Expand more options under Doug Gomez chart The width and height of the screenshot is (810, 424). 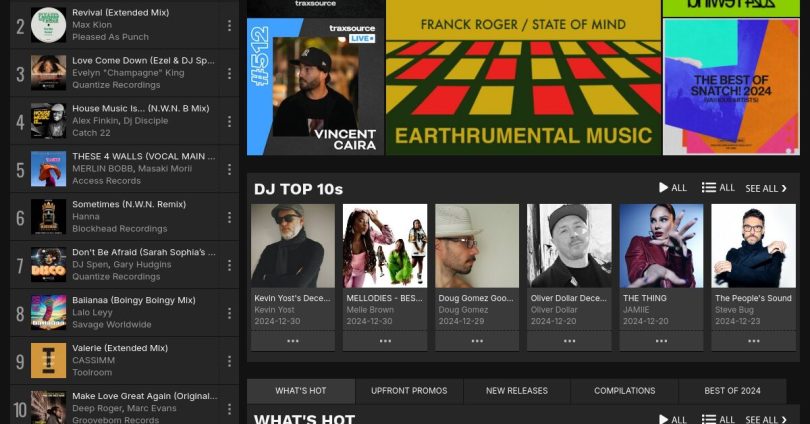[476, 341]
